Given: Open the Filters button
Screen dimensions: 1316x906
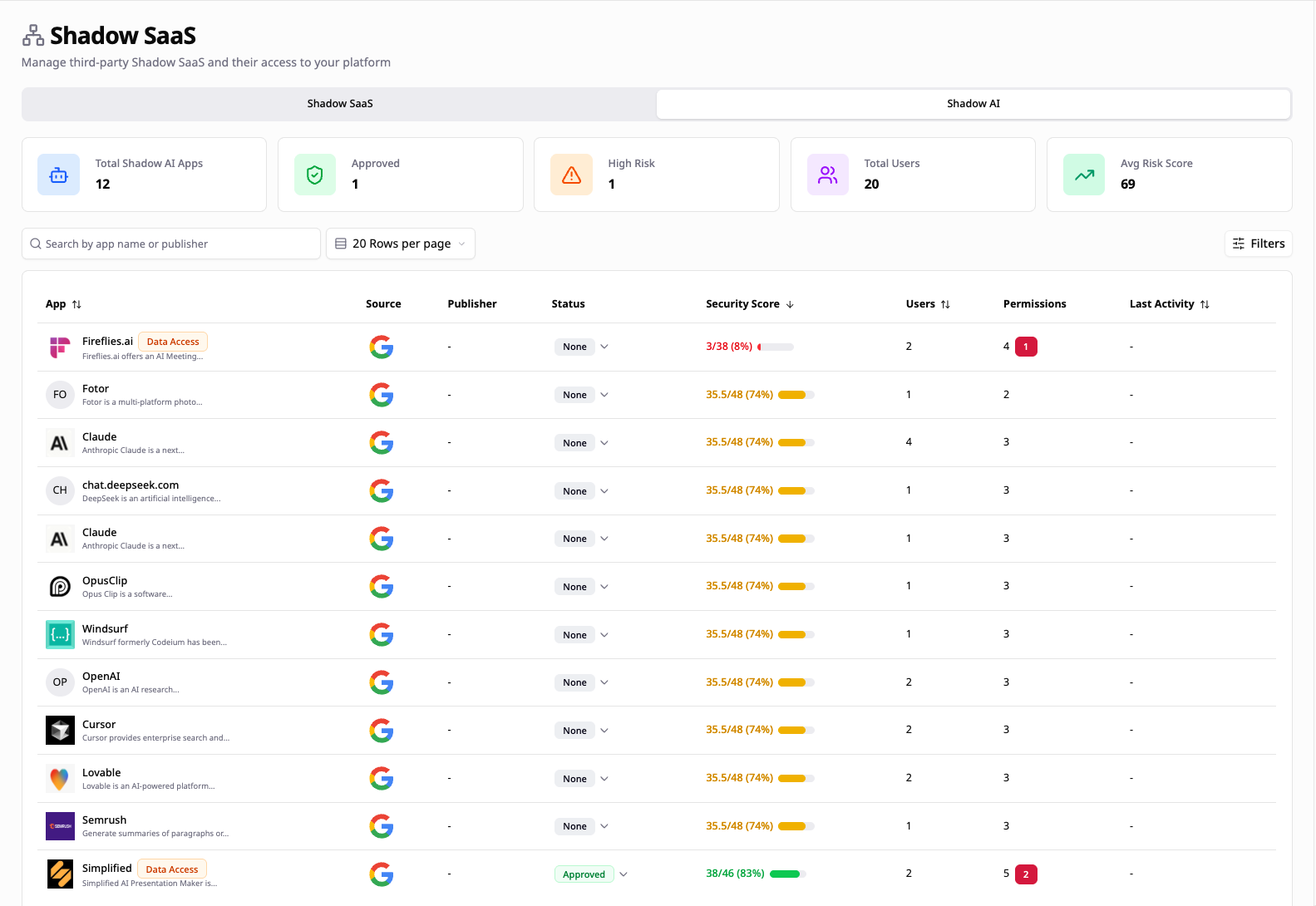Looking at the screenshot, I should 1258,244.
